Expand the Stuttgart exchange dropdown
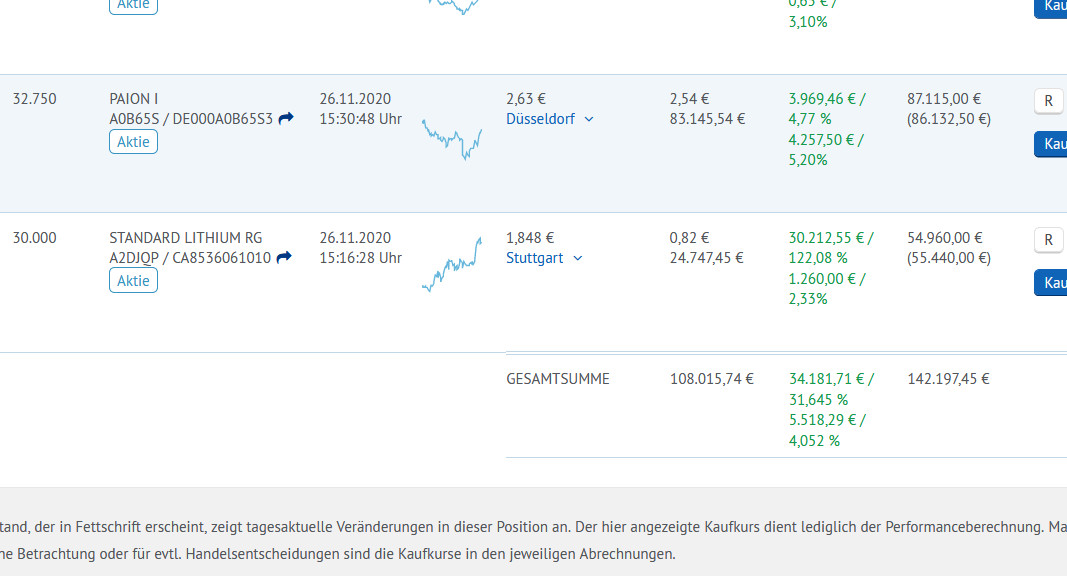The image size is (1067, 576). 543,257
